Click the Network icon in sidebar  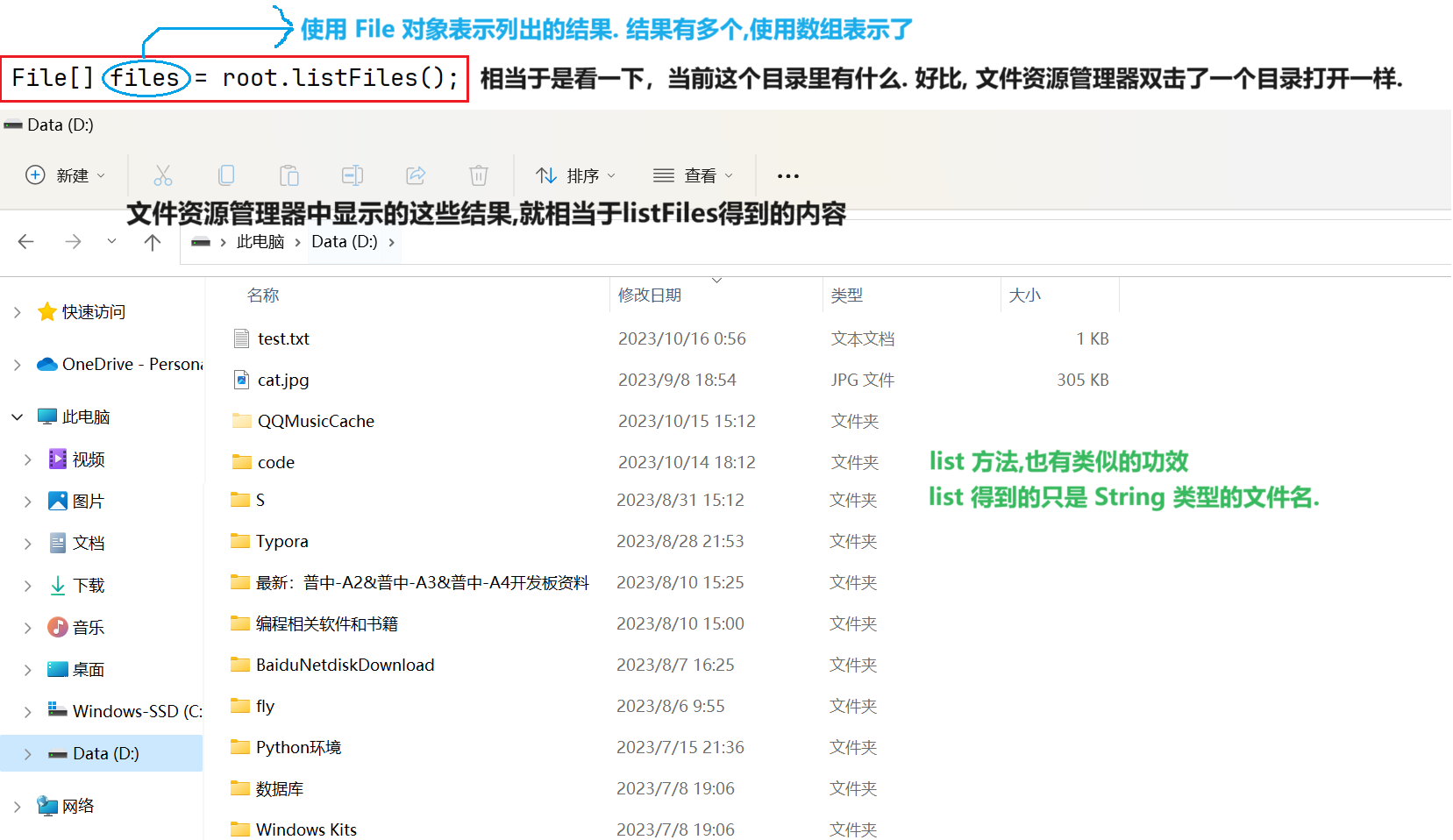click(x=47, y=806)
